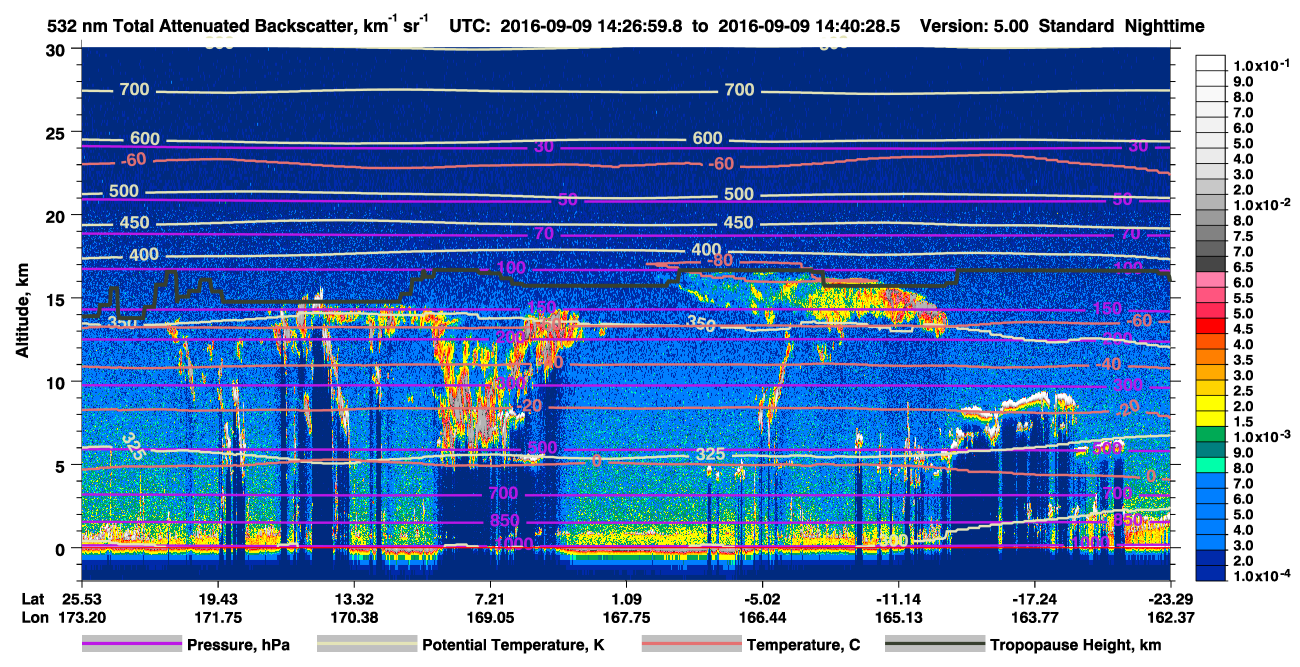The width and height of the screenshot is (1300, 667).
Task: Click the altitude axis tick '10'
Action: pos(58,382)
